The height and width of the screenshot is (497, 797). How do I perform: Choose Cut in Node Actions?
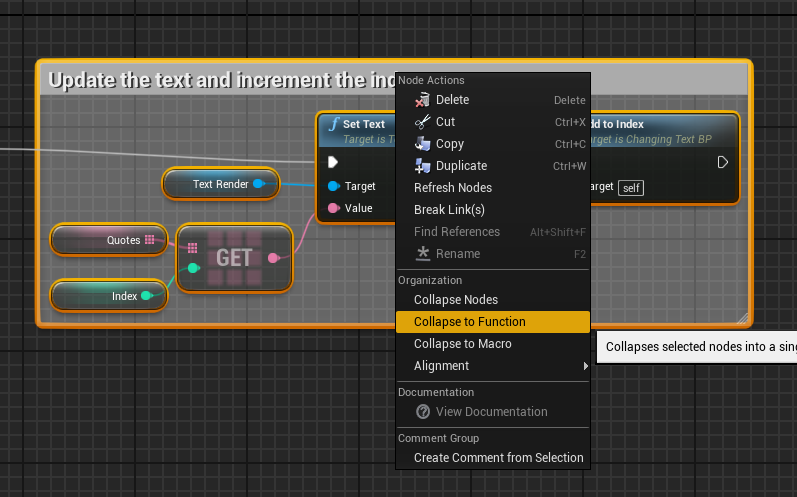click(493, 122)
